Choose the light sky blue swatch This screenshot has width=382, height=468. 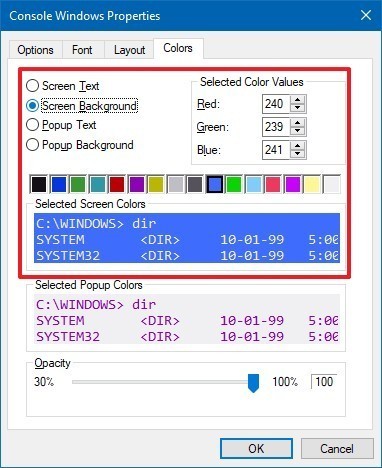tap(254, 184)
